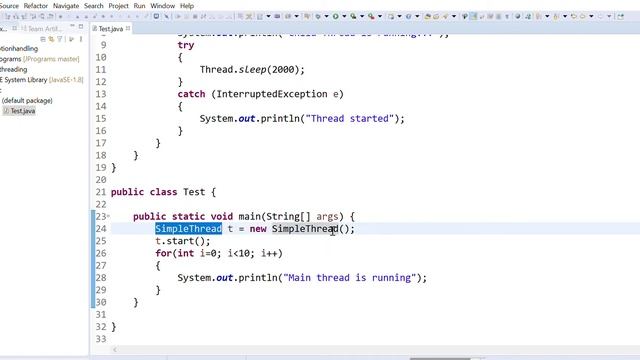Click the Open Console icon in toolbar
This screenshot has height=360, width=640.
[x=156, y=16]
